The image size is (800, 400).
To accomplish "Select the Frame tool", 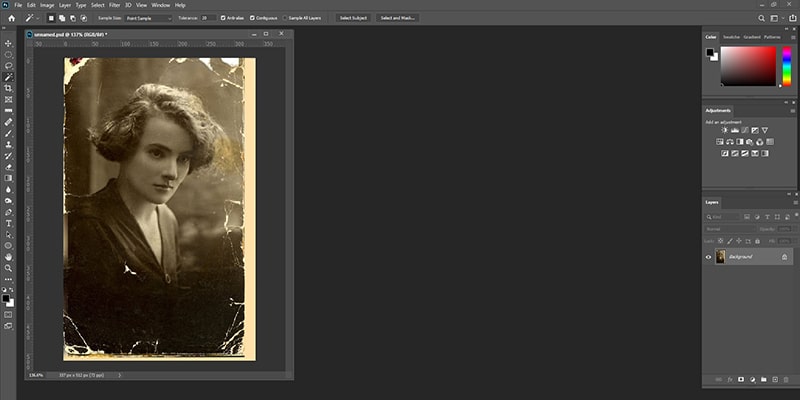I will click(8, 99).
